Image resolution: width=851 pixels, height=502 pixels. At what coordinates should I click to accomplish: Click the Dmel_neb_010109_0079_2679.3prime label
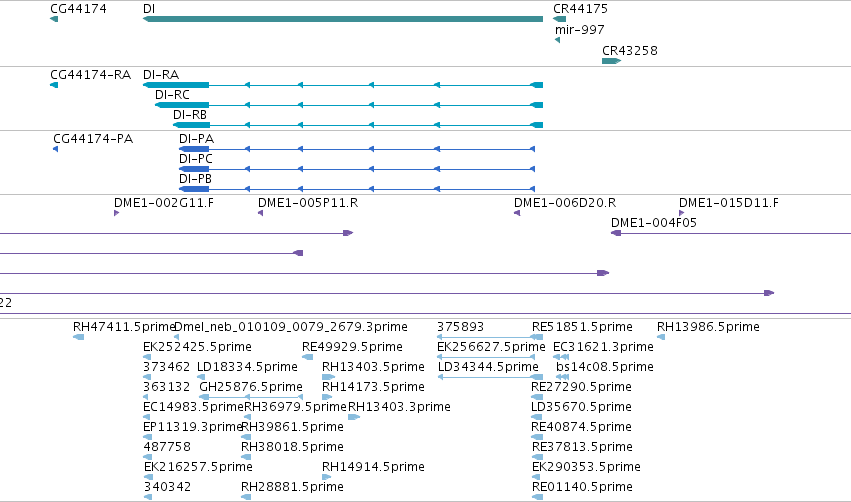(x=291, y=327)
